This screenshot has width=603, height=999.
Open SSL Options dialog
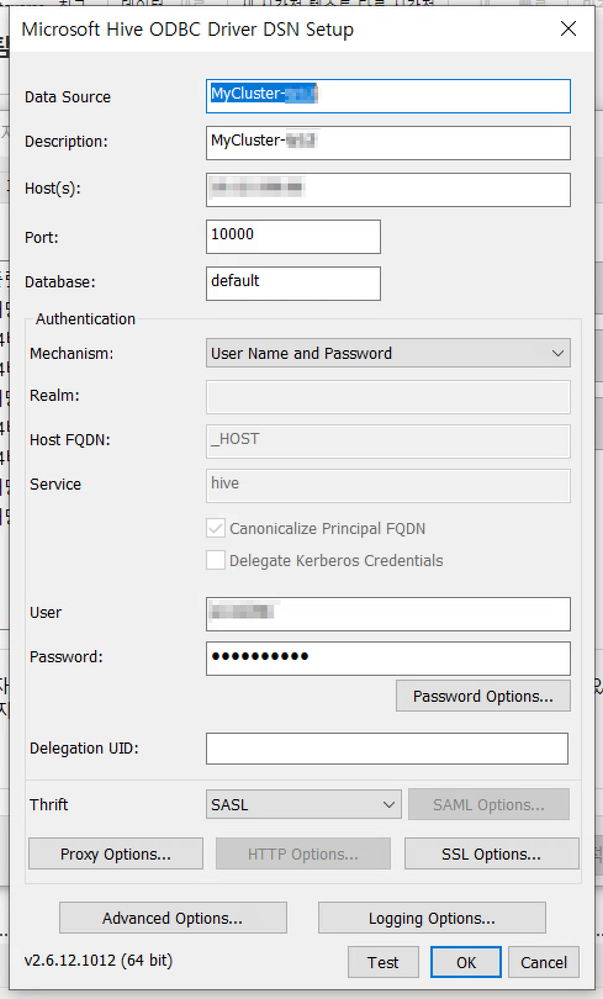tap(491, 854)
